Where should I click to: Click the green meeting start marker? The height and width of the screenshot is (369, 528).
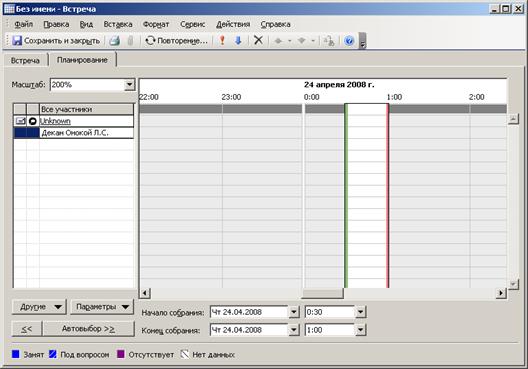[x=346, y=196]
